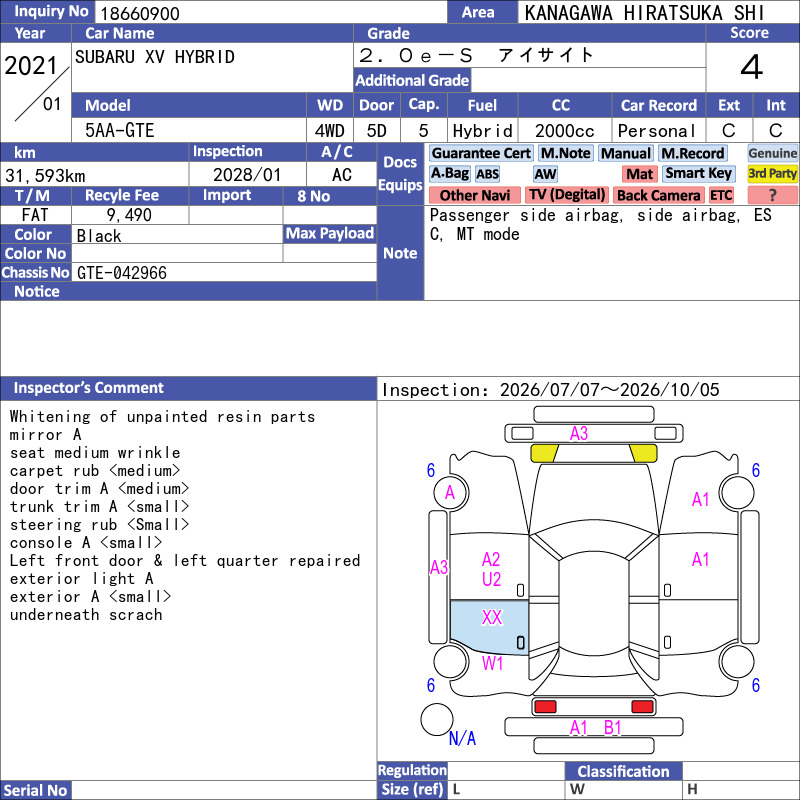Select area KANAGAWA HIRATSUKA SHI
Image resolution: width=800 pixels, height=800 pixels.
[644, 13]
